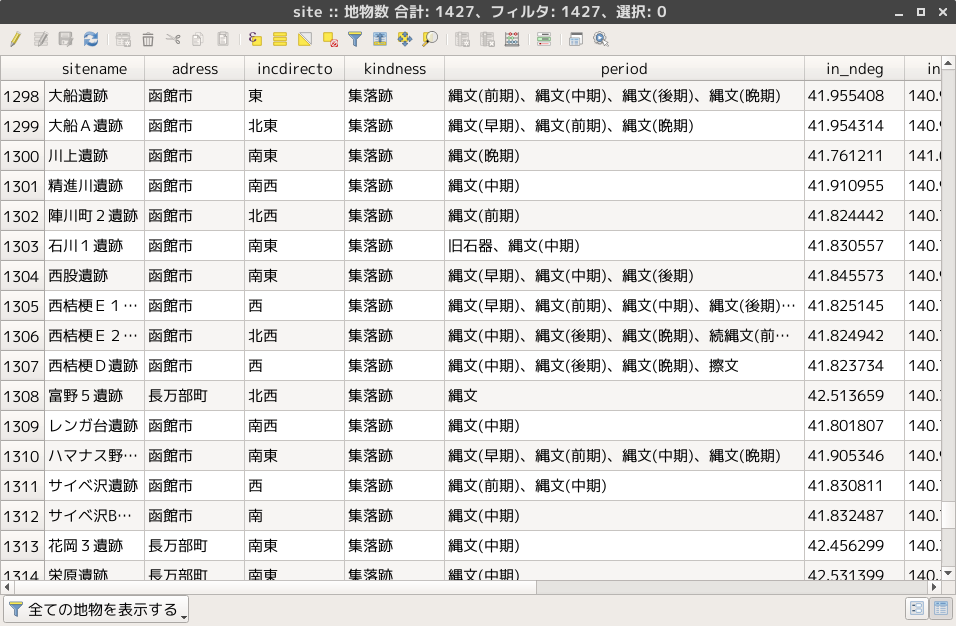Click the vertical scrollbar down arrow
The height and width of the screenshot is (626, 956).
pos(948,573)
